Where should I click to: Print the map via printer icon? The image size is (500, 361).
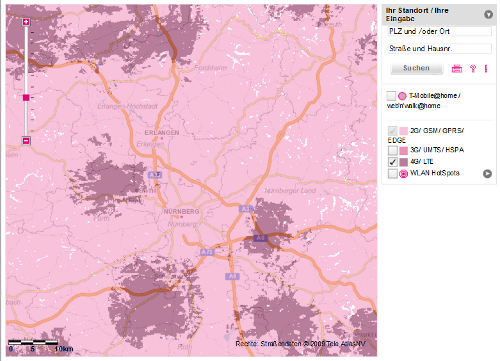point(457,69)
